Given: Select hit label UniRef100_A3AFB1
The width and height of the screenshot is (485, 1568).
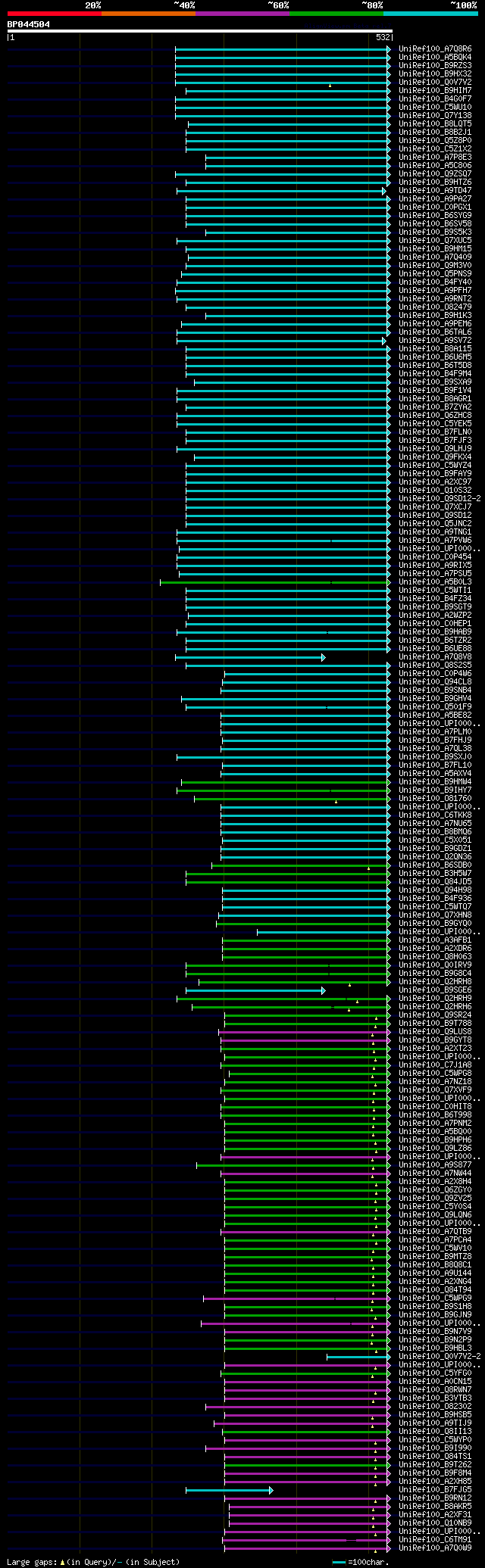Looking at the screenshot, I should point(435,940).
